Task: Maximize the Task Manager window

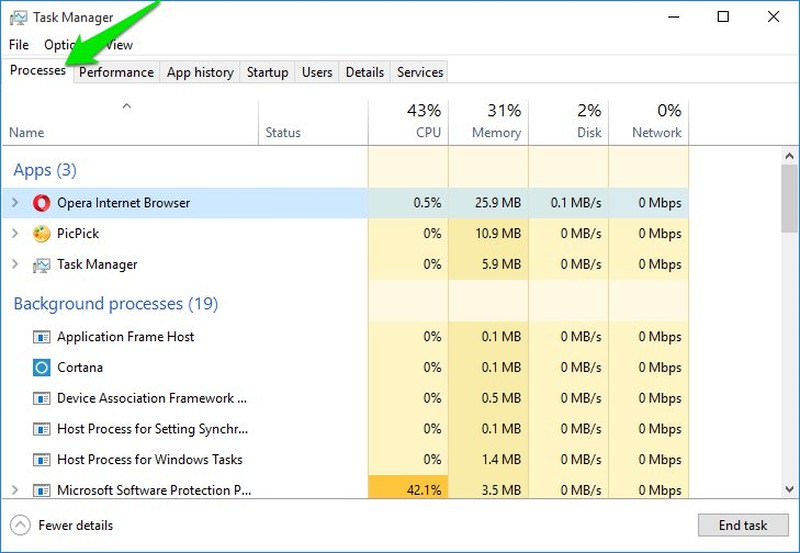Action: point(723,17)
